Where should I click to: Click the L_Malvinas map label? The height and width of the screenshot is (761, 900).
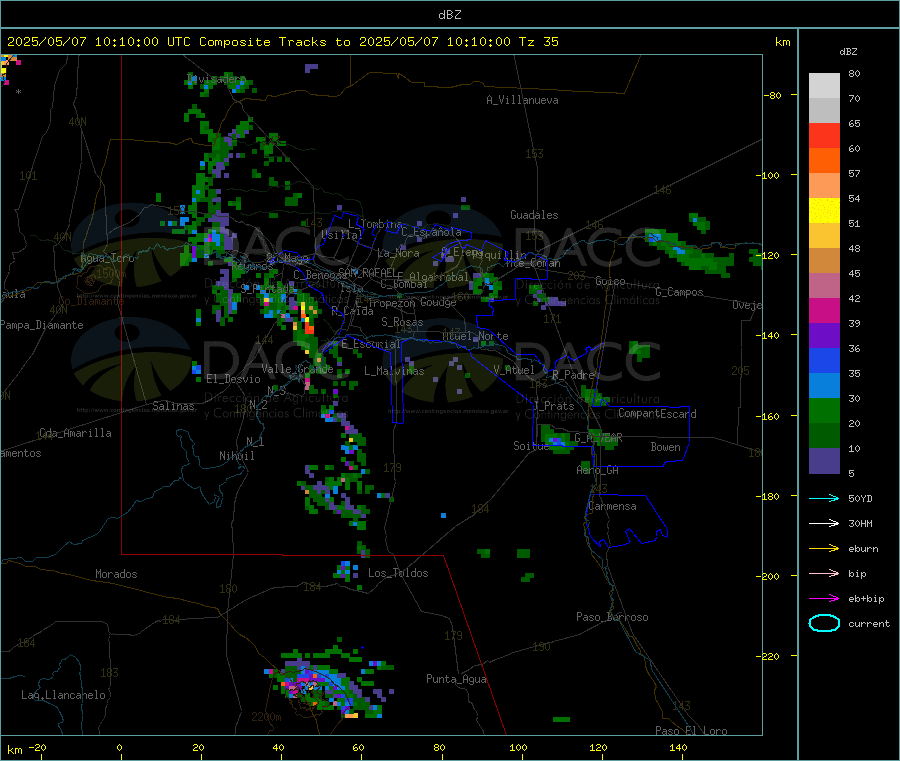coord(394,371)
